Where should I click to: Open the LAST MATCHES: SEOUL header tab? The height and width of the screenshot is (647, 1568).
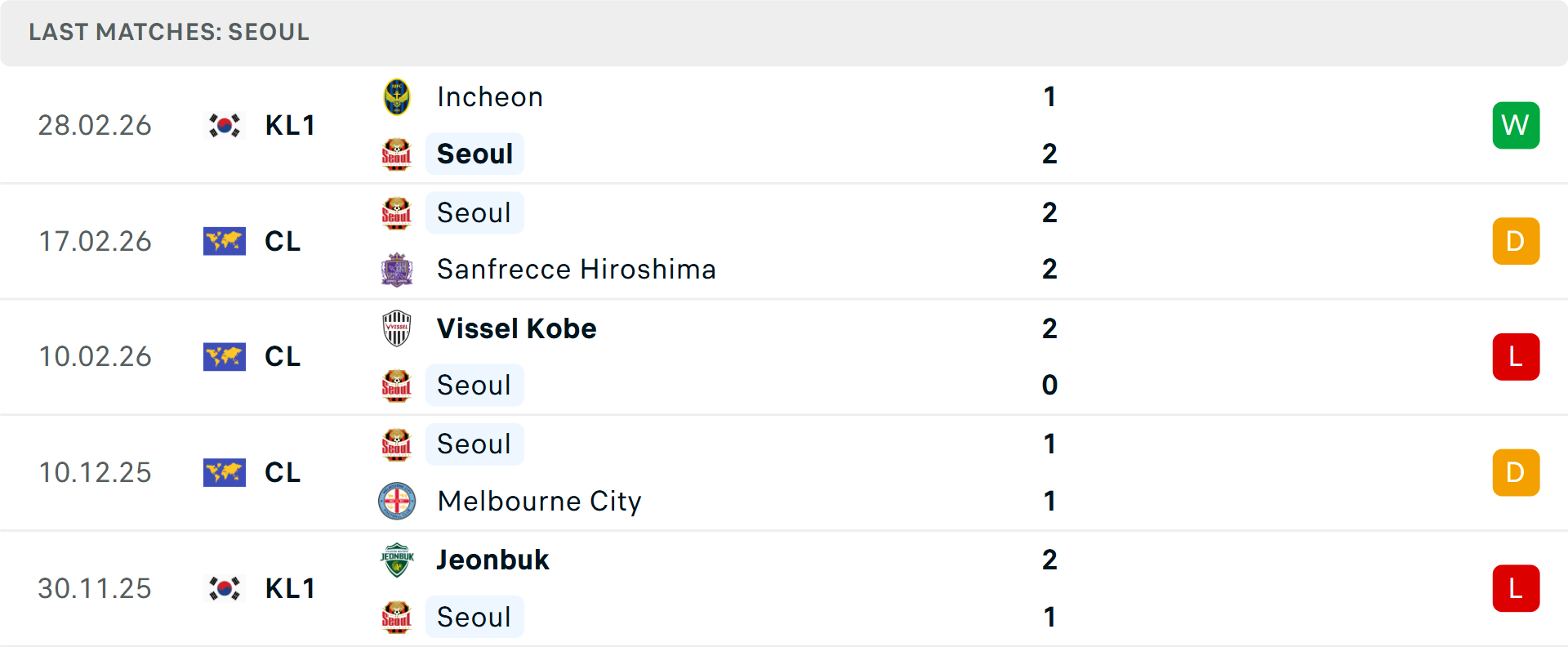(168, 33)
